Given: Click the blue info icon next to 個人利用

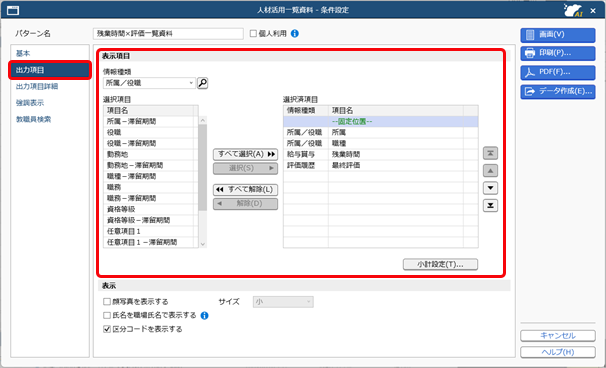Looking at the screenshot, I should pyautogui.click(x=294, y=34).
